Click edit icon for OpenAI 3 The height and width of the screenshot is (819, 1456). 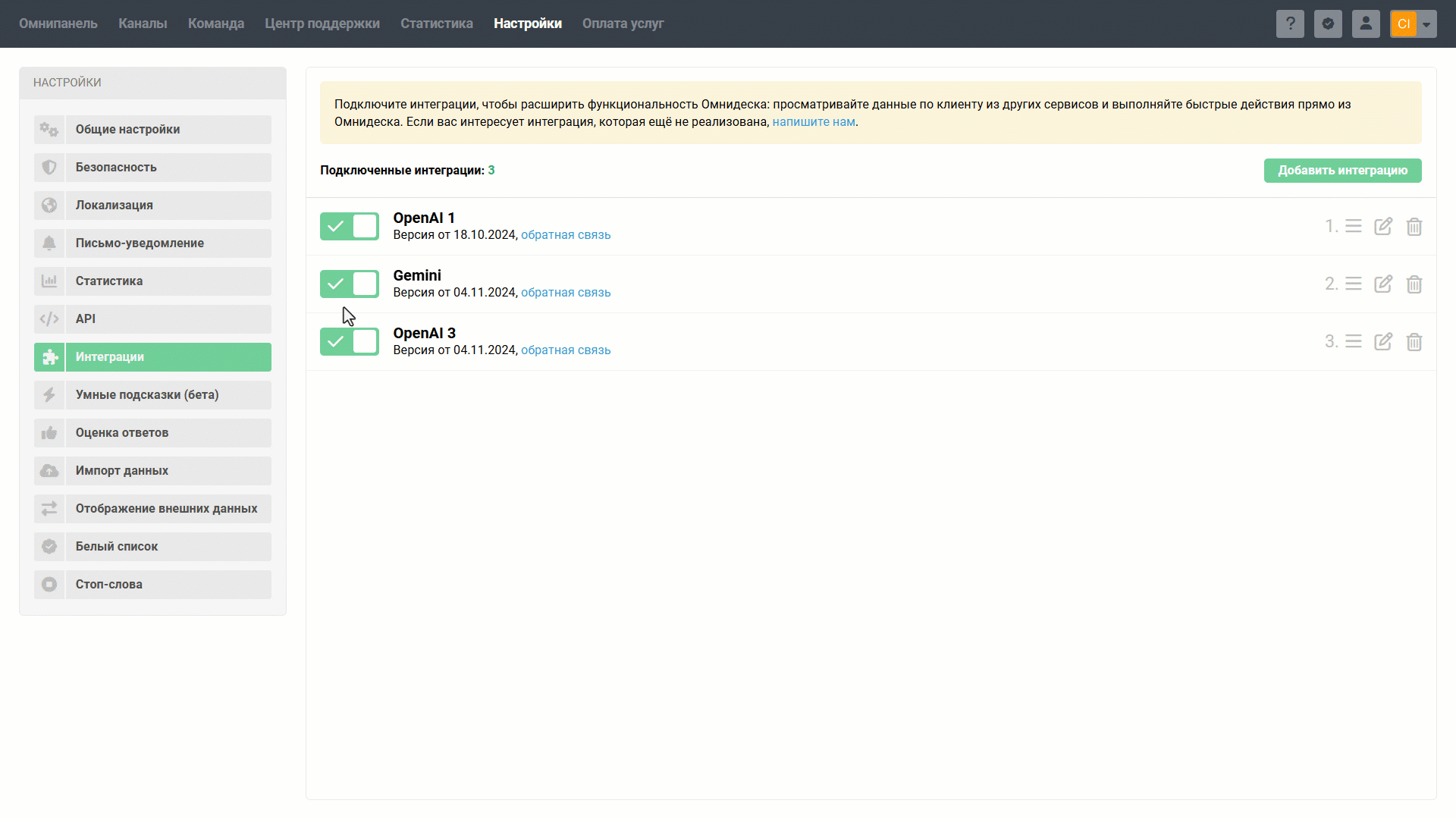pyautogui.click(x=1383, y=341)
